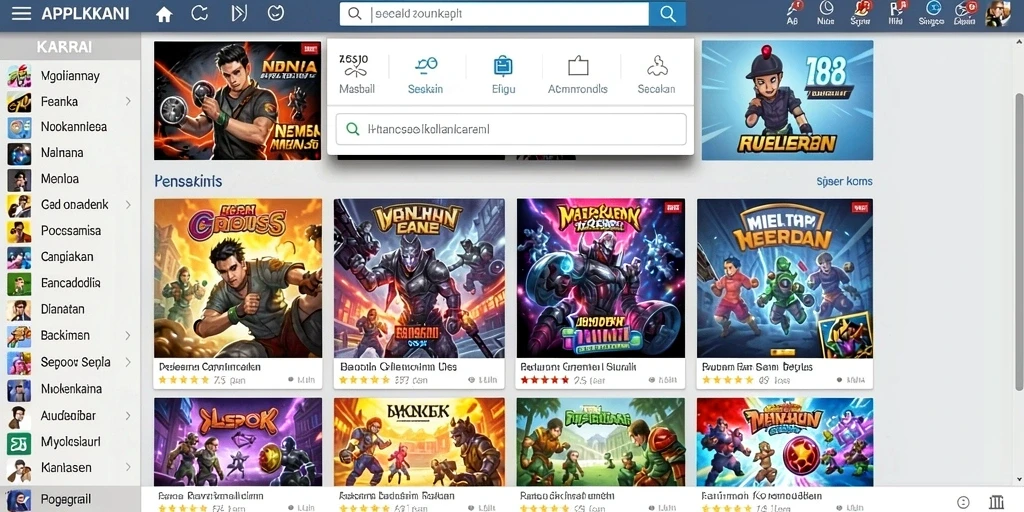Select the Masbail icon in dropdown panel
Viewport: 1024px width, 512px height.
click(357, 74)
